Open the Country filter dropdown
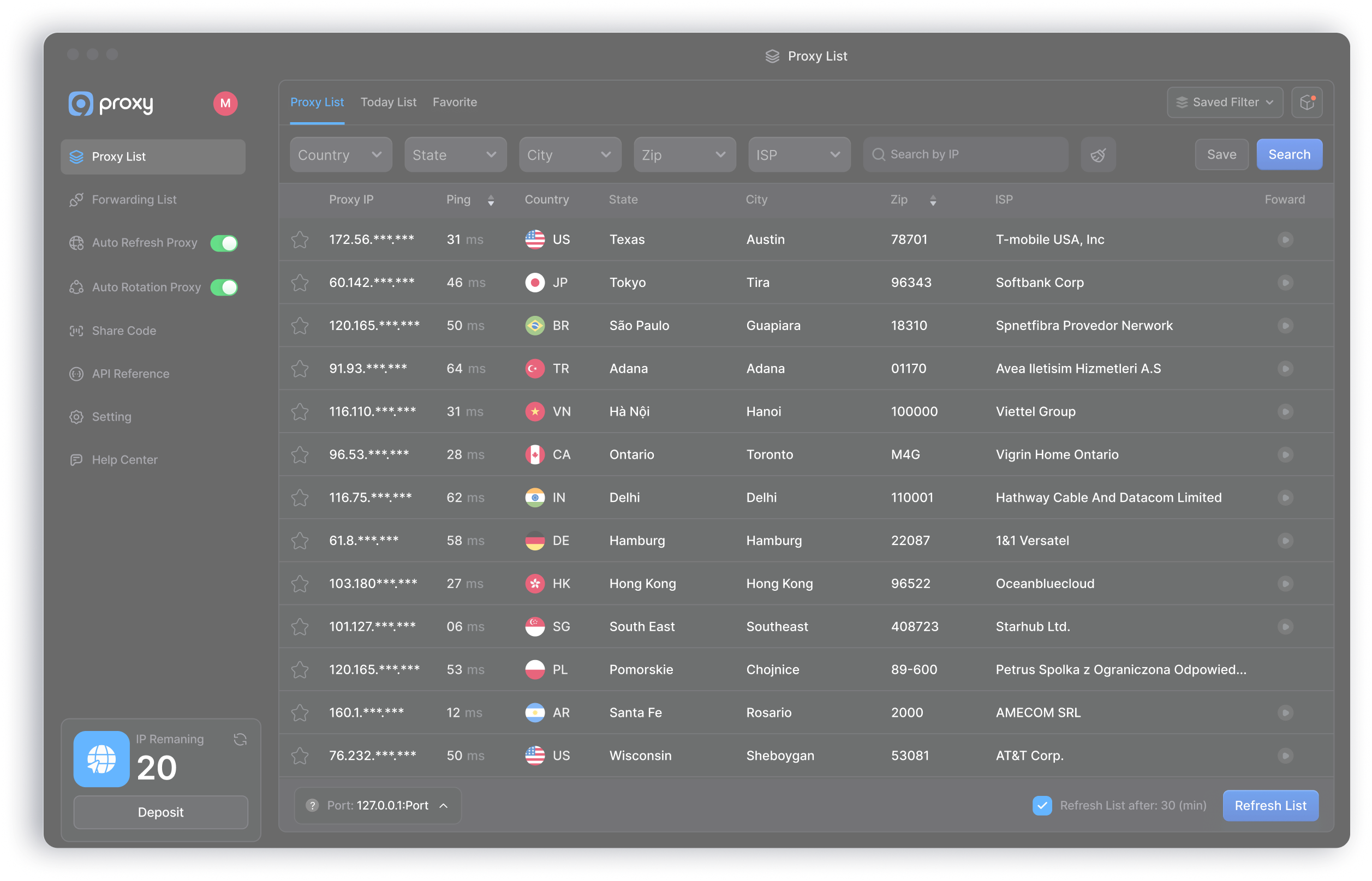 coord(341,155)
